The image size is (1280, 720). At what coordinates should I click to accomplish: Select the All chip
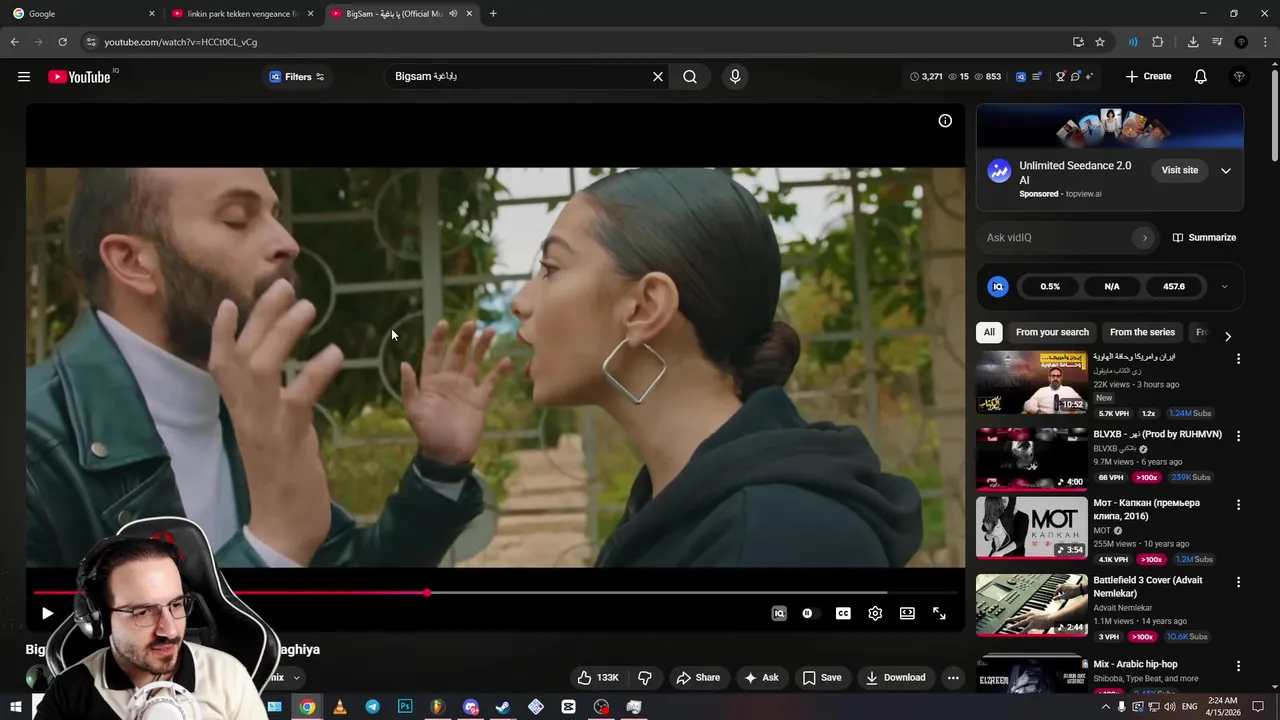coord(989,332)
